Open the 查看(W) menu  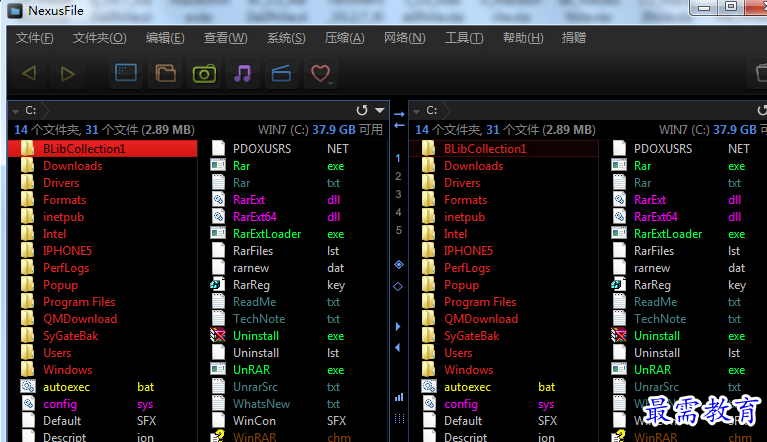pyautogui.click(x=226, y=38)
